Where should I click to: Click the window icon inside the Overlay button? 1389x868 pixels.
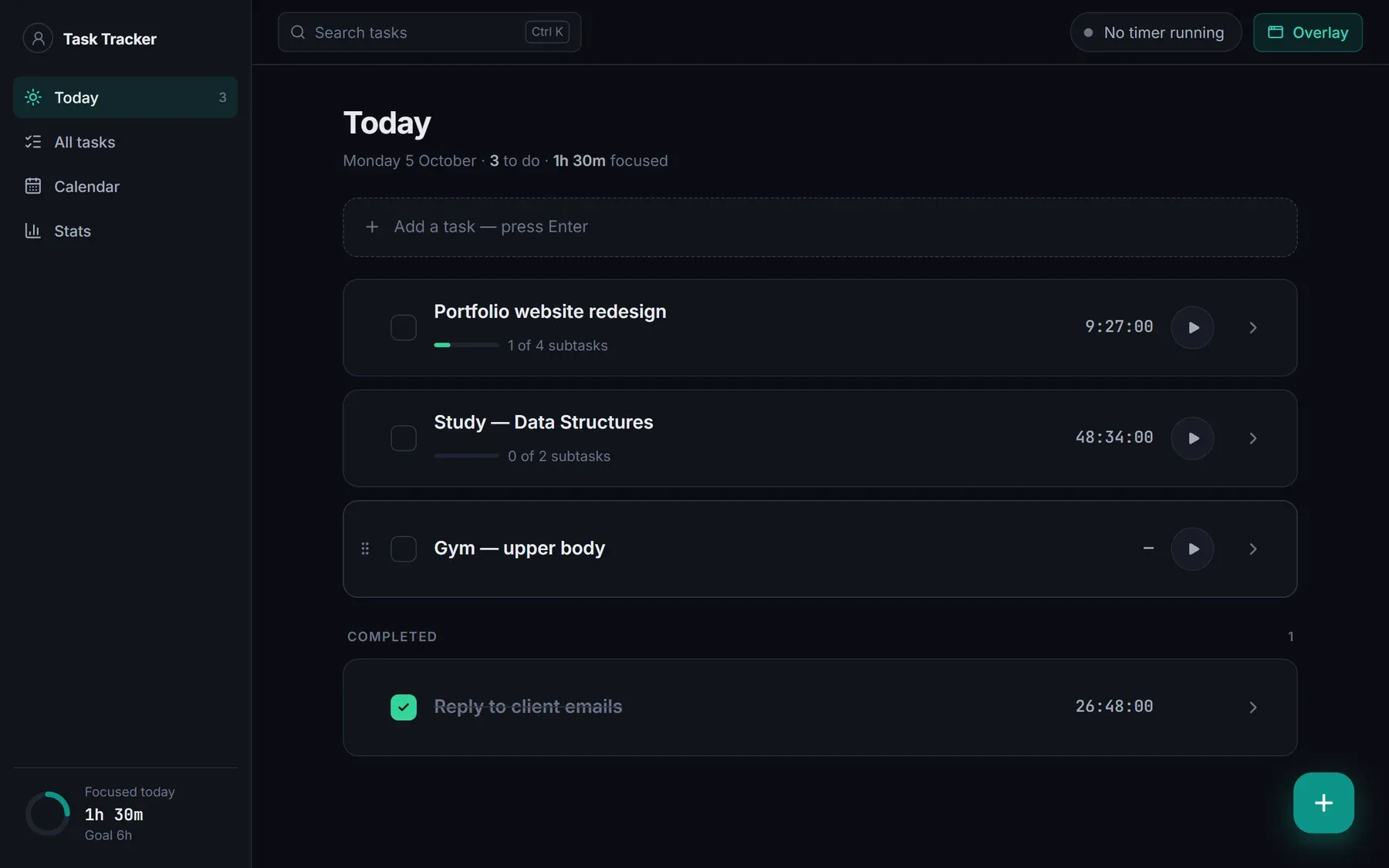tap(1276, 32)
